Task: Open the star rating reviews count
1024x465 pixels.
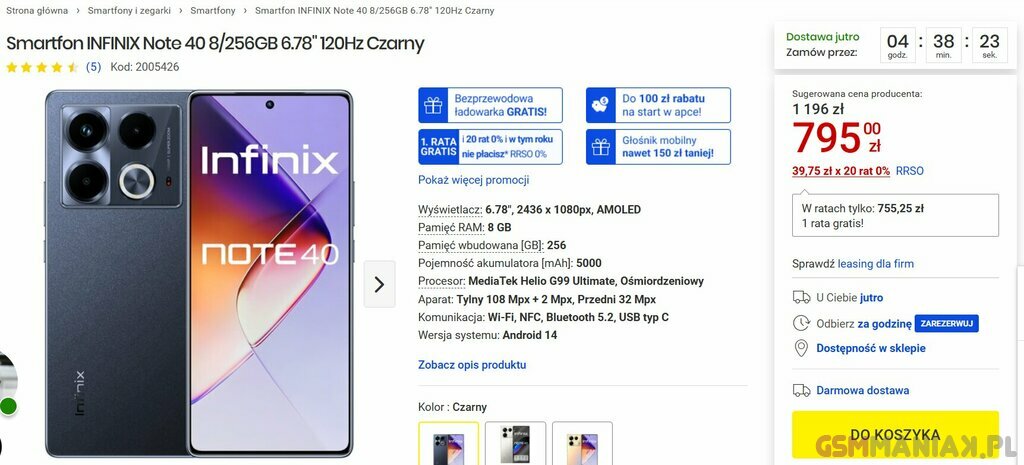Action: click(93, 67)
